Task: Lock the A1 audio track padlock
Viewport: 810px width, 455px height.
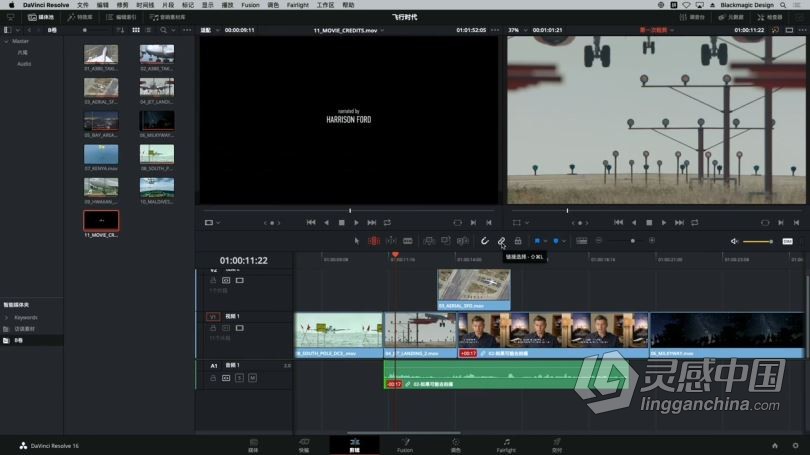Action: (213, 378)
